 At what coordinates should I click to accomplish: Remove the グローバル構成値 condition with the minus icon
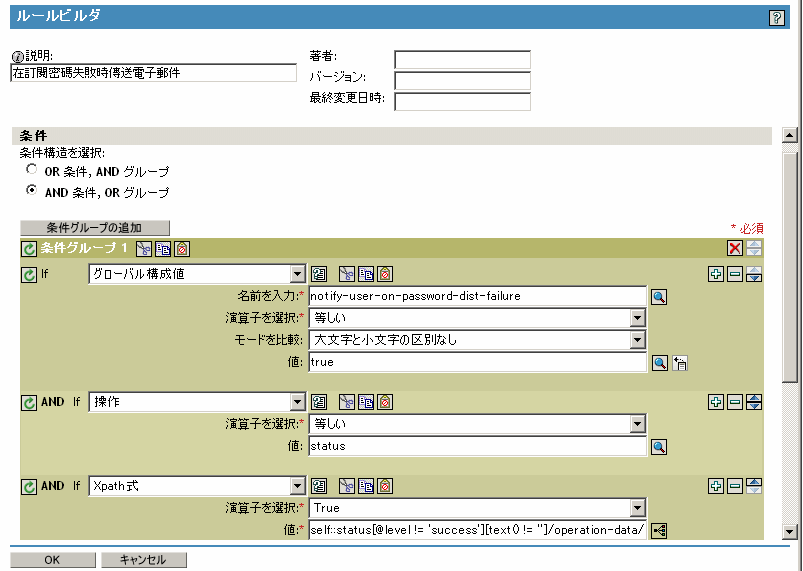coord(735,274)
